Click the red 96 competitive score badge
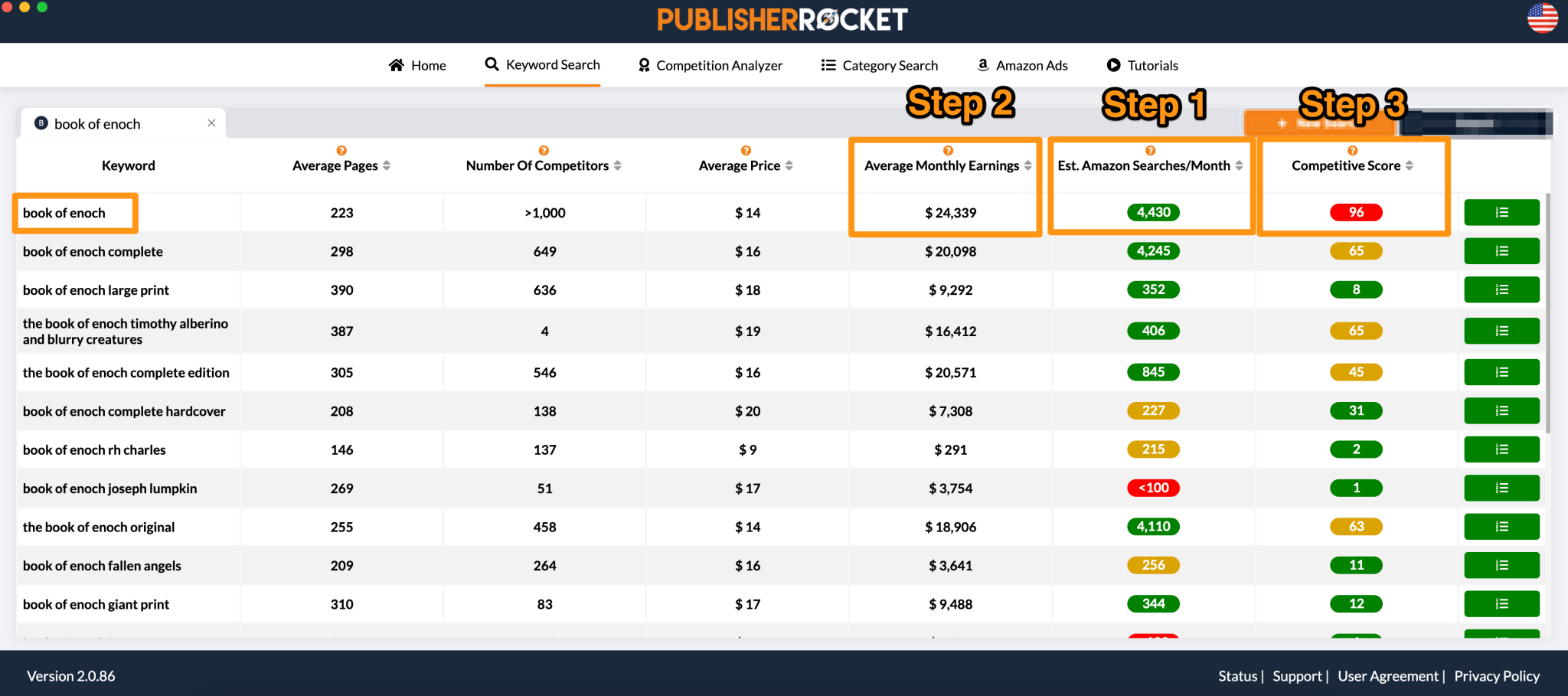Viewport: 1568px width, 696px height. point(1356,213)
